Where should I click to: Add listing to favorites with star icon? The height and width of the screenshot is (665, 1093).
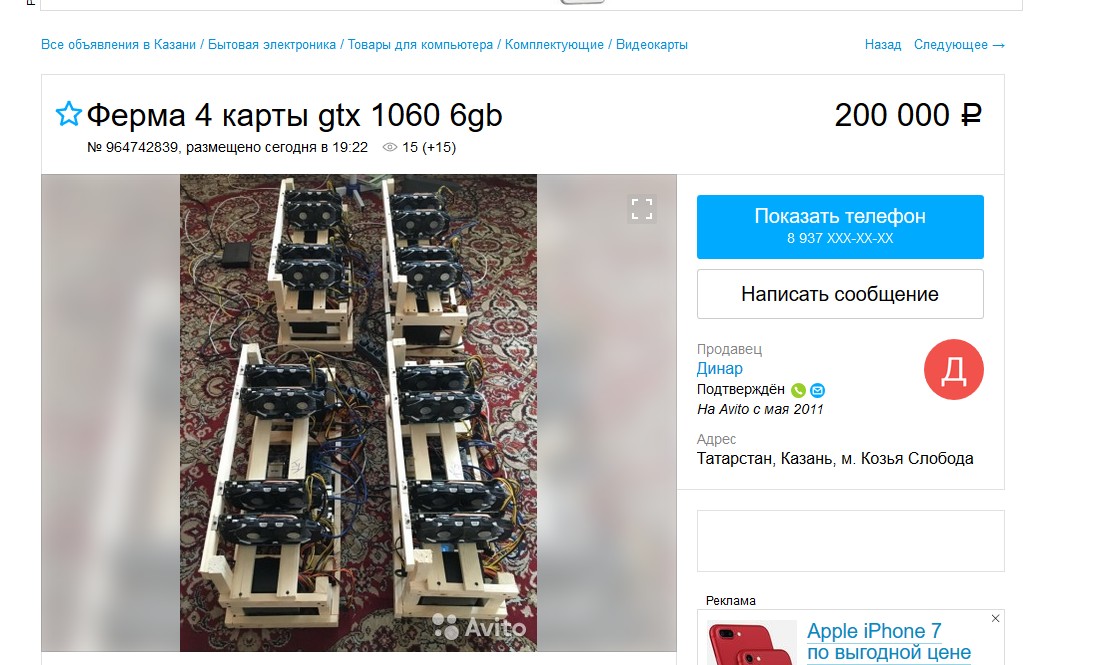pyautogui.click(x=68, y=114)
